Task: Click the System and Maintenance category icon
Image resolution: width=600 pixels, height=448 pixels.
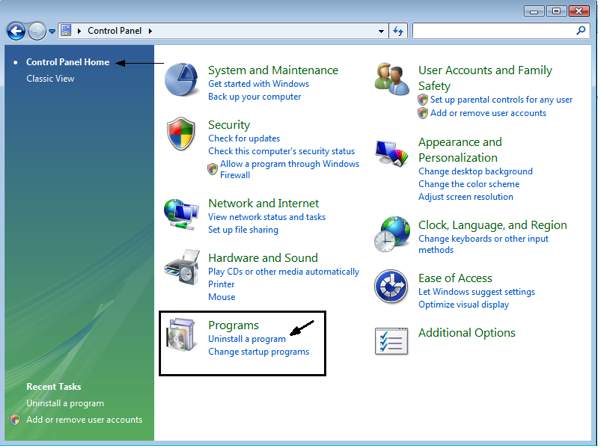Action: coord(182,80)
